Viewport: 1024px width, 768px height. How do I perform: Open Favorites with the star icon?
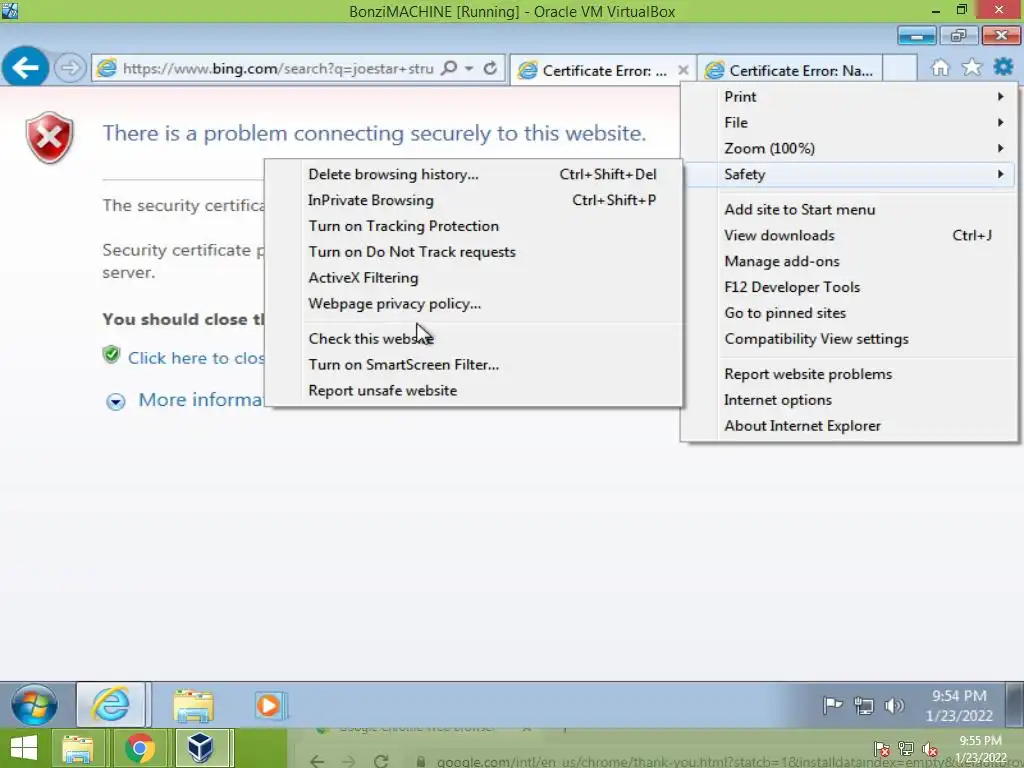click(972, 67)
